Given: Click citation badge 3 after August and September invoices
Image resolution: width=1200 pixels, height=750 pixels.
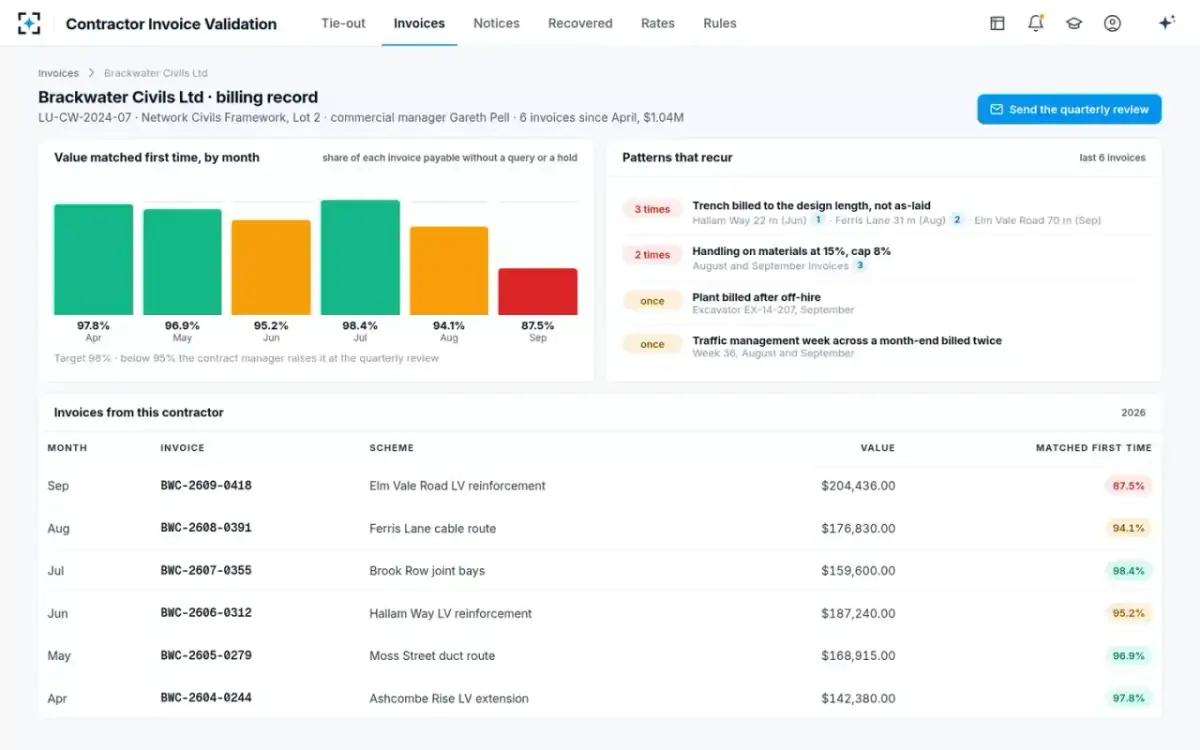Looking at the screenshot, I should [860, 266].
